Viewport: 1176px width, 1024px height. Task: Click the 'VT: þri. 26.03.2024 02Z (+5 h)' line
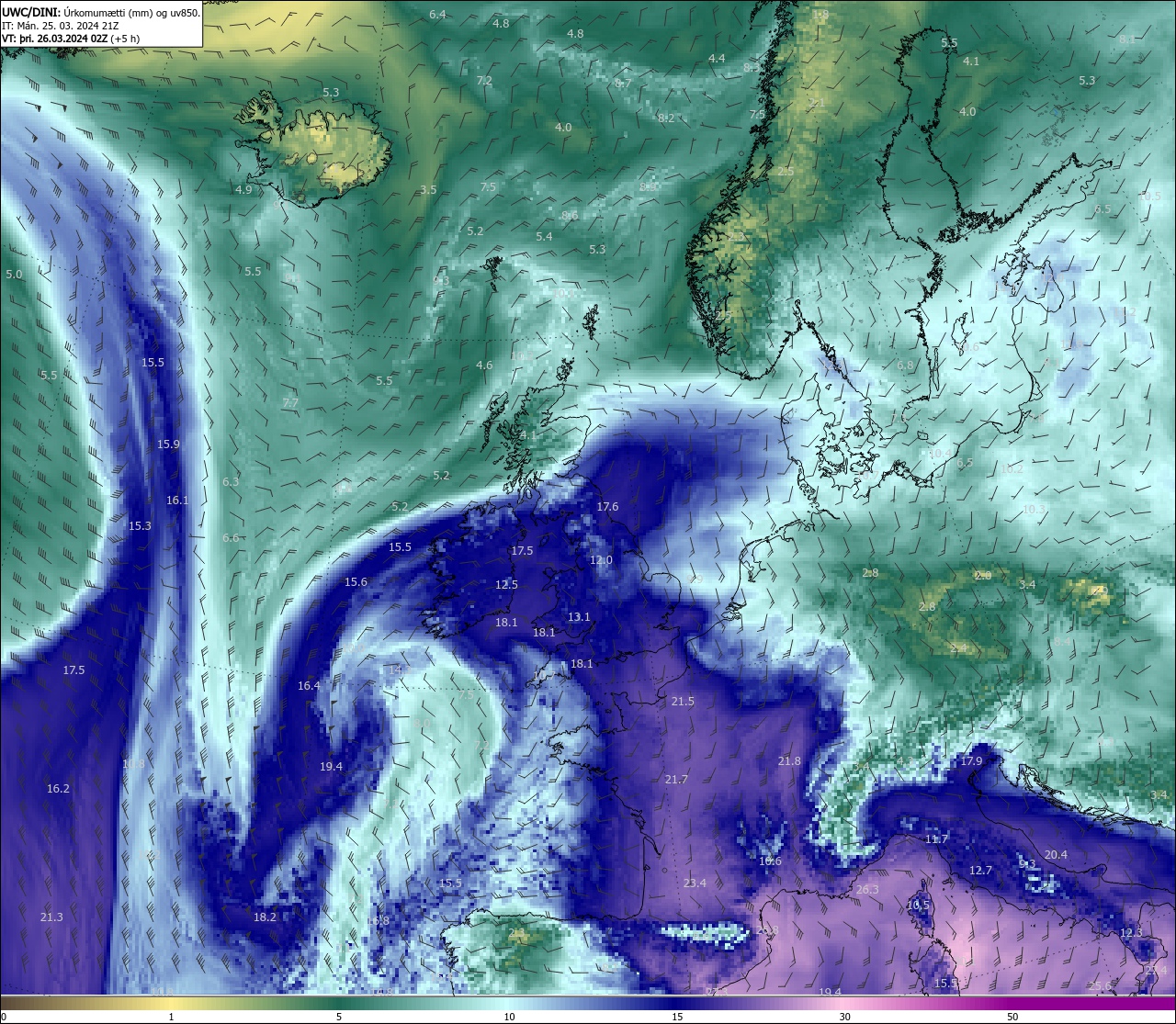coord(71,39)
